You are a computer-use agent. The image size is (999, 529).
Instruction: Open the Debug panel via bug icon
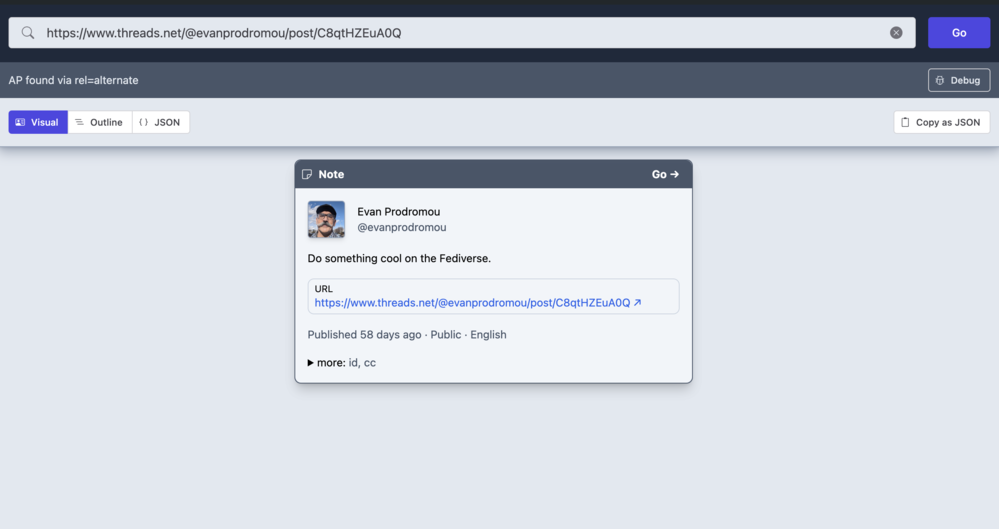coord(940,80)
